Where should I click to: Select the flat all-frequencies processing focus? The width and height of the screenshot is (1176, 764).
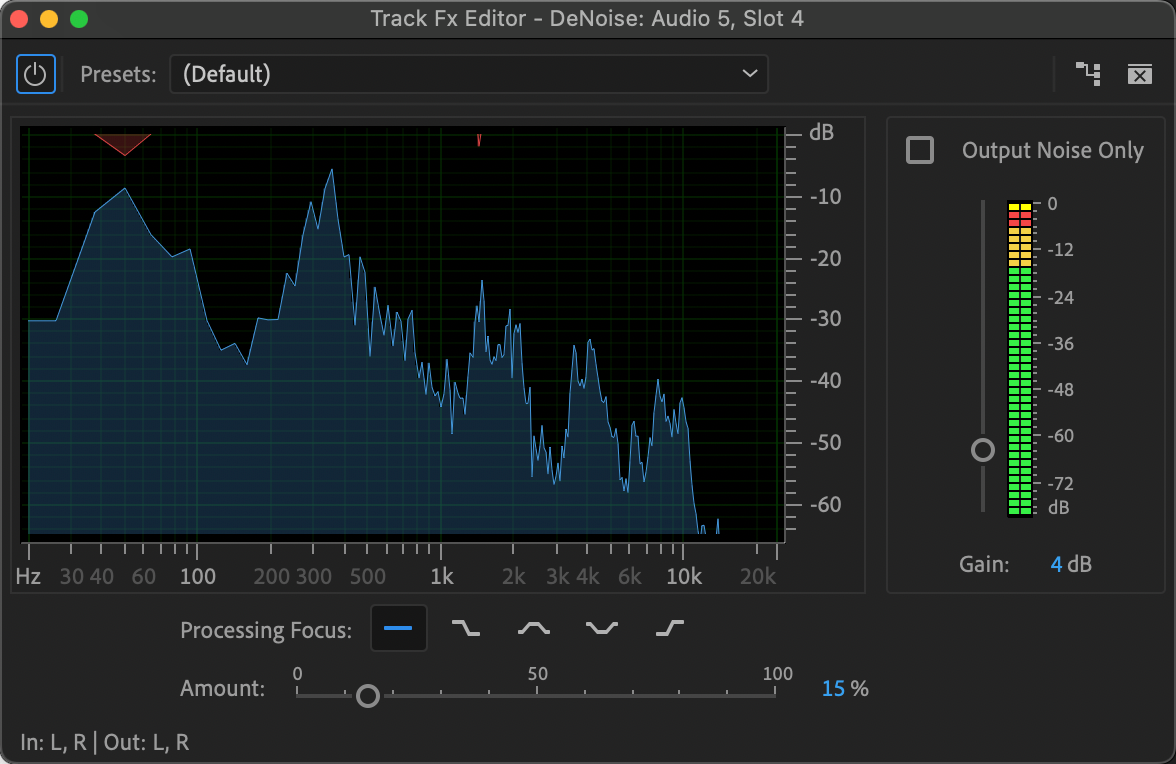[398, 628]
